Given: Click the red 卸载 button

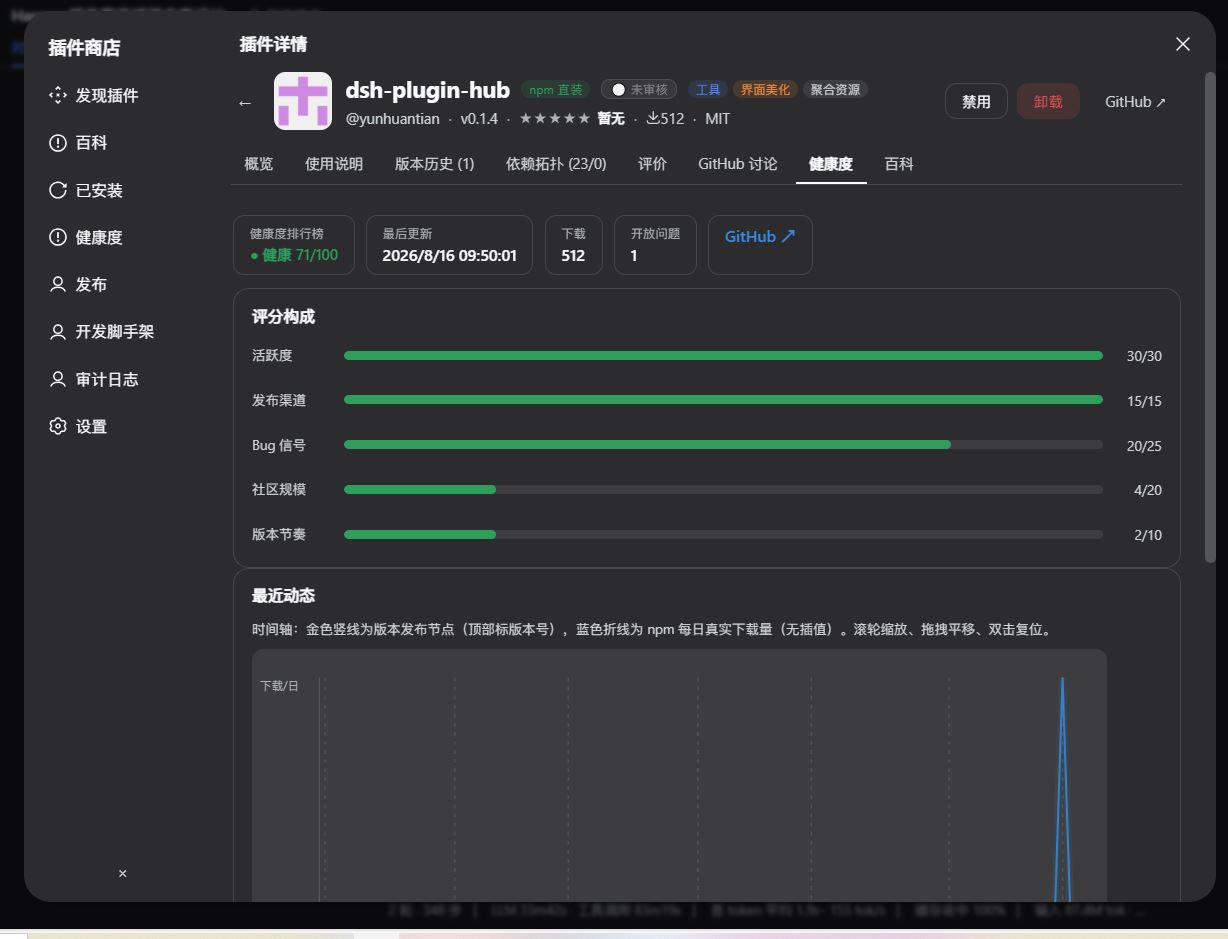Looking at the screenshot, I should coord(1048,102).
